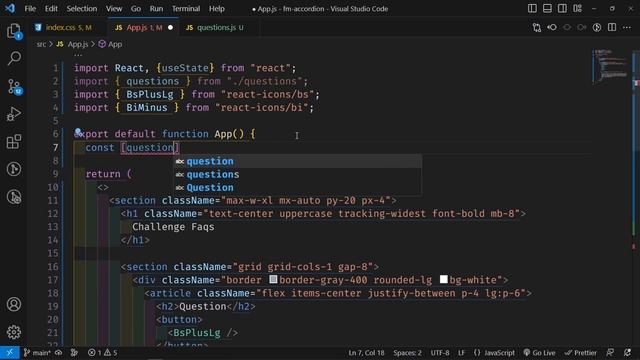Open the Run menu
Screen dimensions: 640x360
coord(156,9)
